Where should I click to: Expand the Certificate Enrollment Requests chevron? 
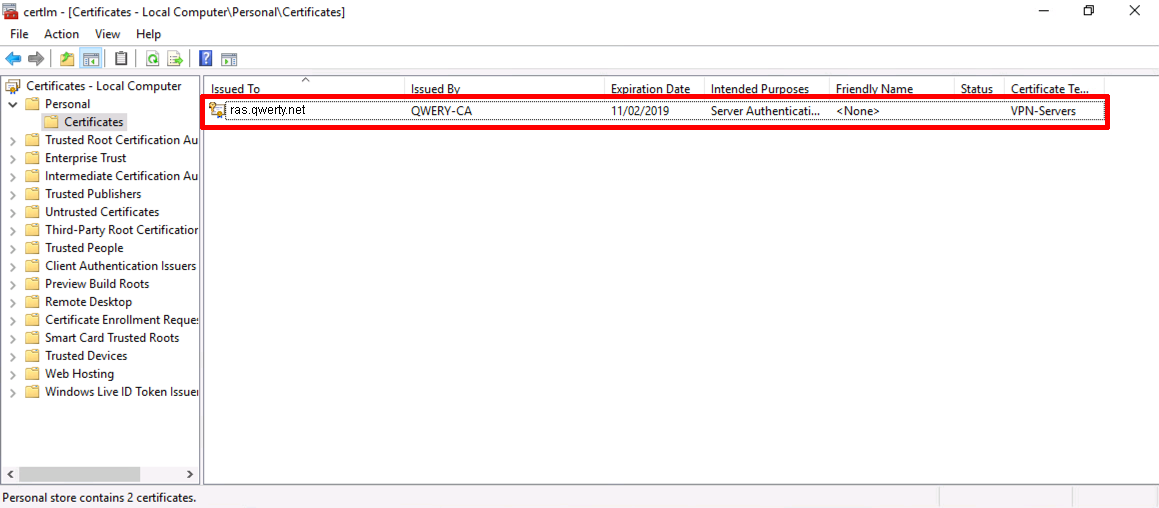(13, 321)
